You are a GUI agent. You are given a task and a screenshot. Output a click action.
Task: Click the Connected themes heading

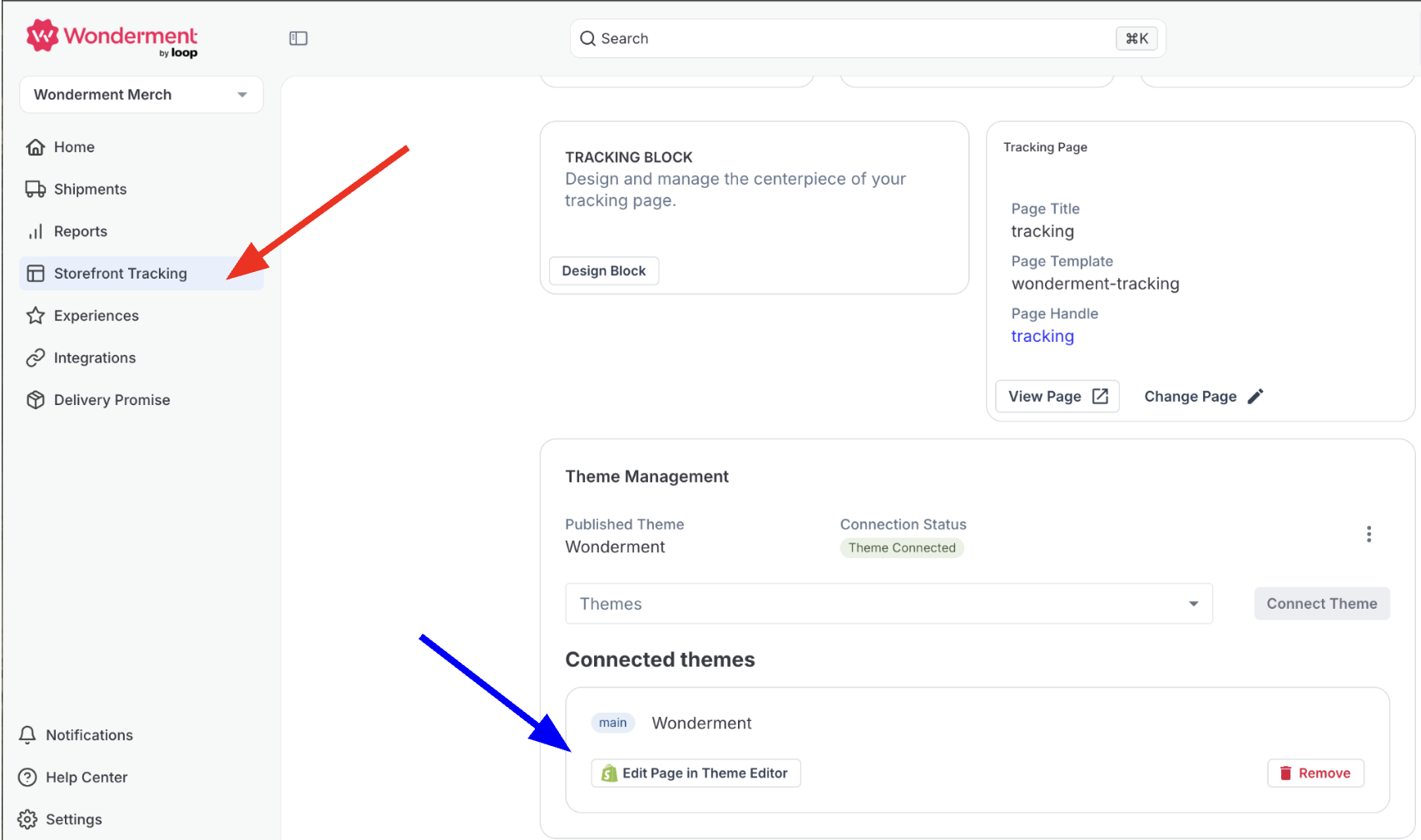click(x=661, y=660)
